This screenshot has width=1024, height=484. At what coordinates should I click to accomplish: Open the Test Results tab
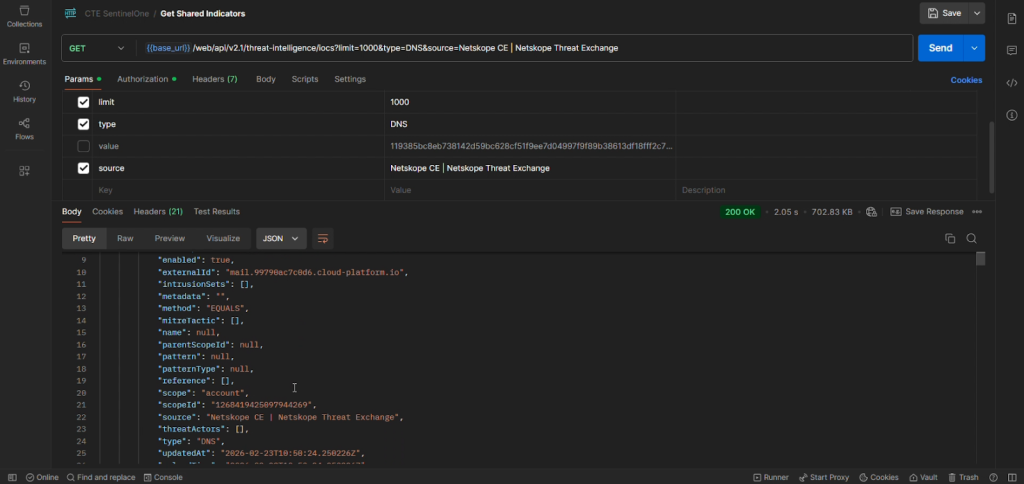click(217, 212)
